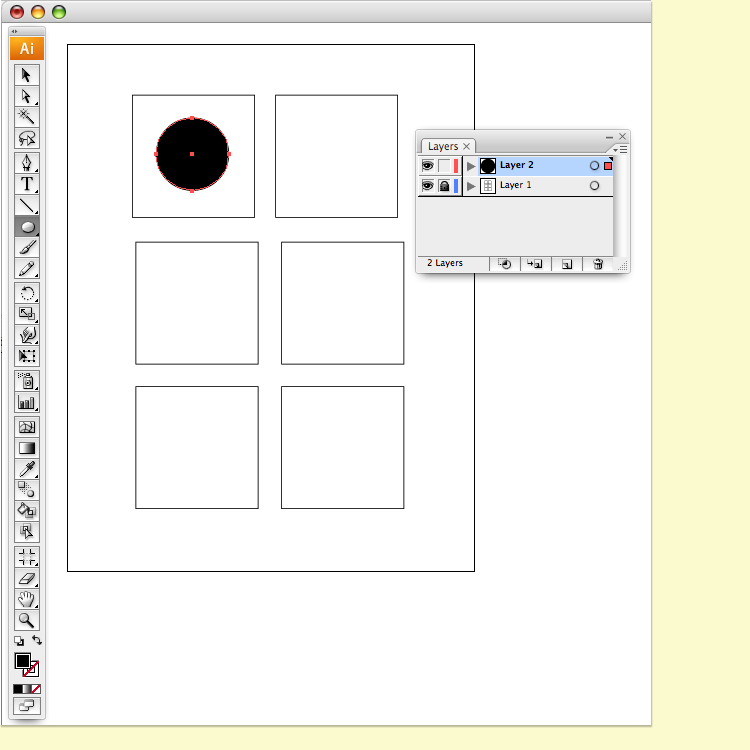
Task: Select the Pen tool
Action: [27, 163]
